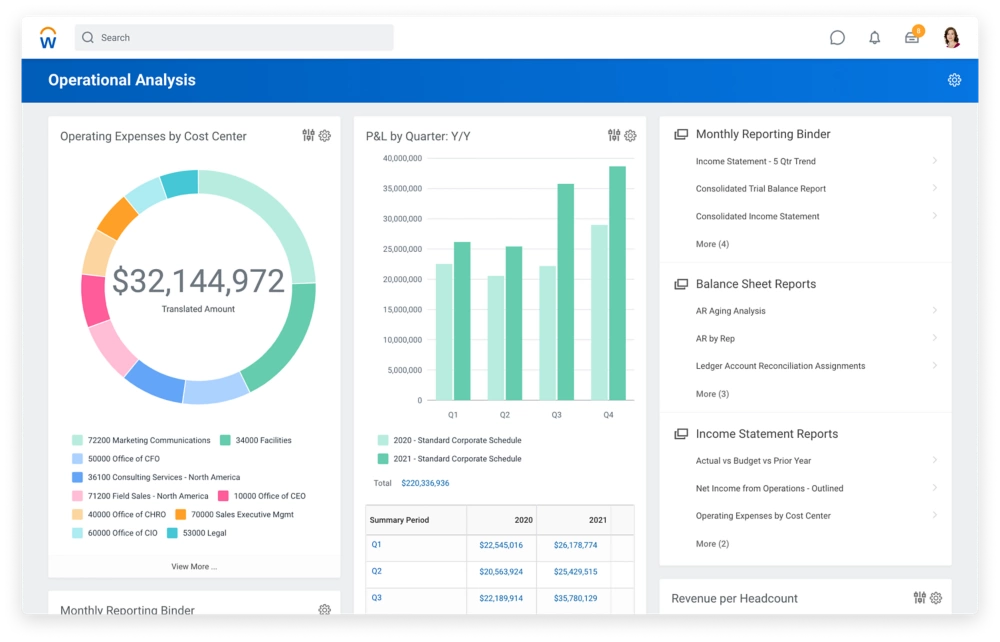Open filter controls for Operating Expenses chart
This screenshot has width=1000, height=642.
pos(308,136)
